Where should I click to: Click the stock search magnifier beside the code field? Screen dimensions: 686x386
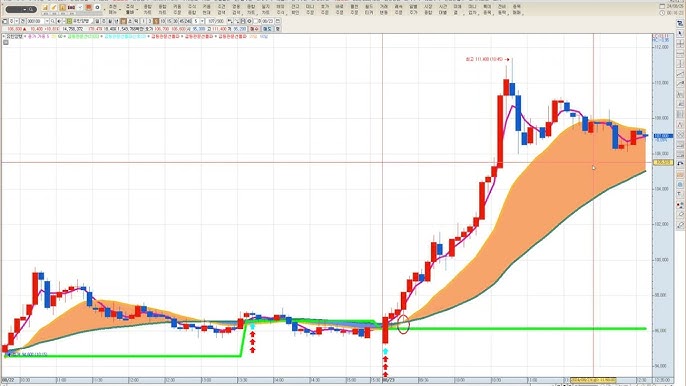click(52, 21)
